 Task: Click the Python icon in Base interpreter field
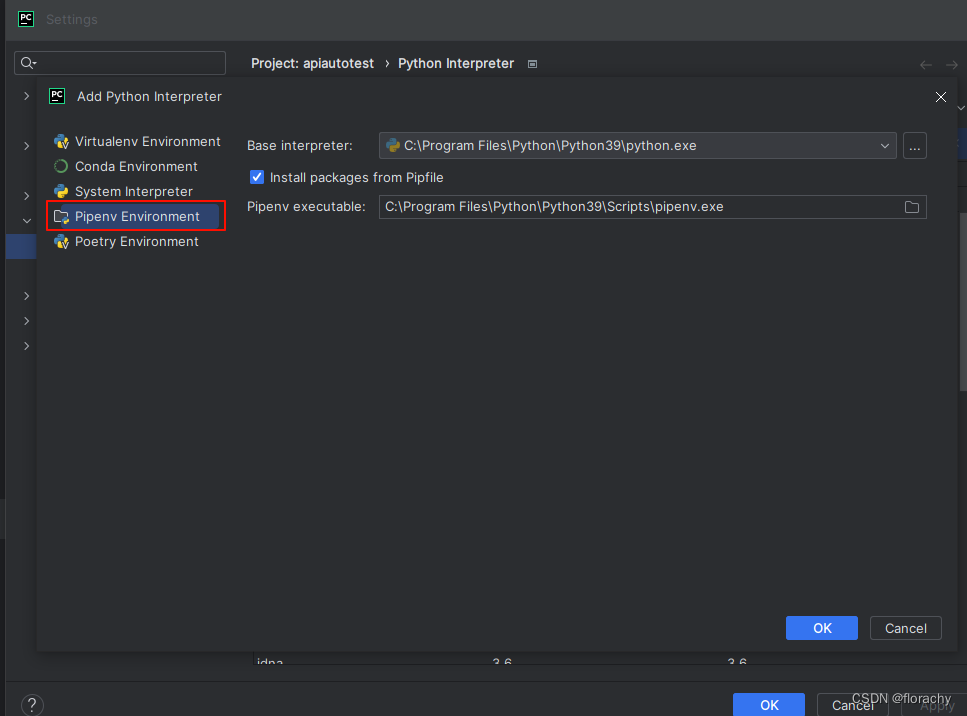click(394, 145)
